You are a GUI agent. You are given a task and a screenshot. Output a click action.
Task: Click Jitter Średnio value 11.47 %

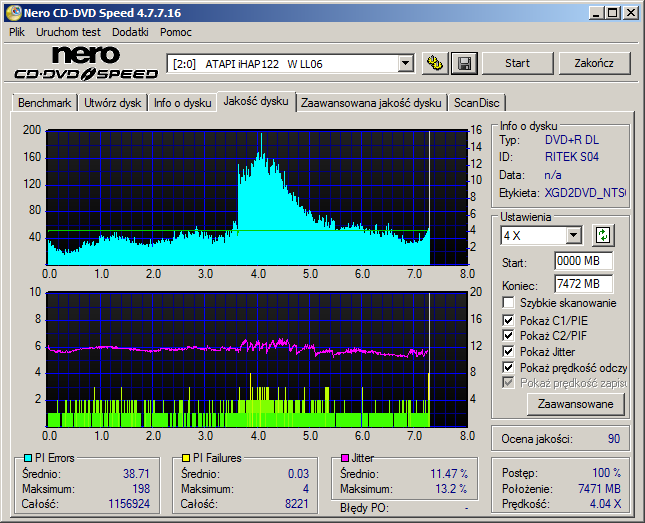click(x=449, y=474)
